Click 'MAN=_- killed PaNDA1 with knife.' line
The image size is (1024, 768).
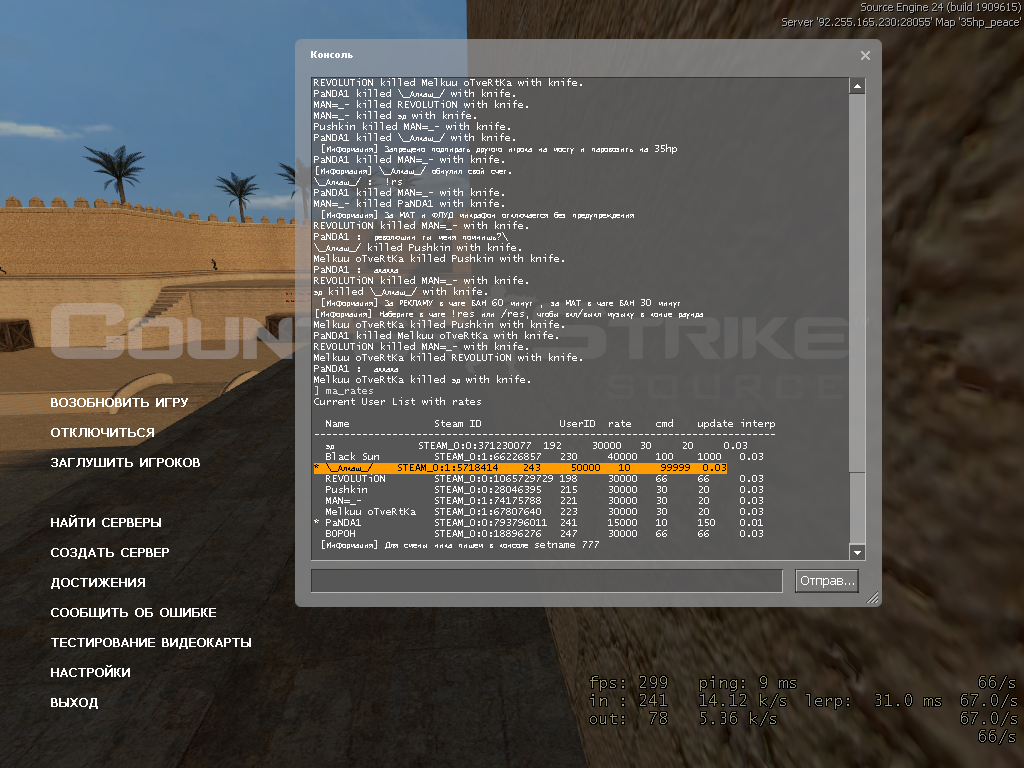coord(409,204)
